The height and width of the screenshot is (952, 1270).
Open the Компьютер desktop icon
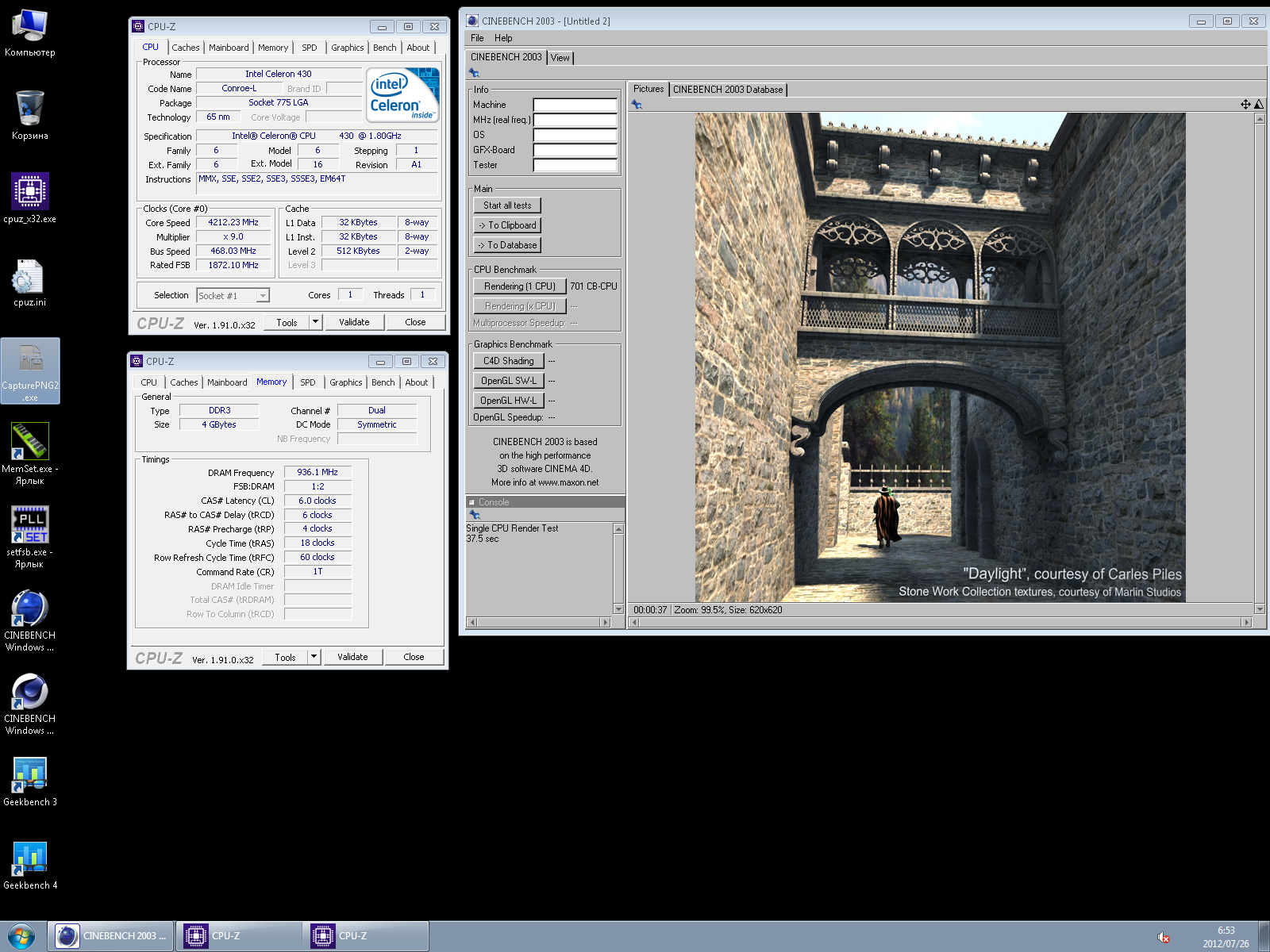[30, 33]
